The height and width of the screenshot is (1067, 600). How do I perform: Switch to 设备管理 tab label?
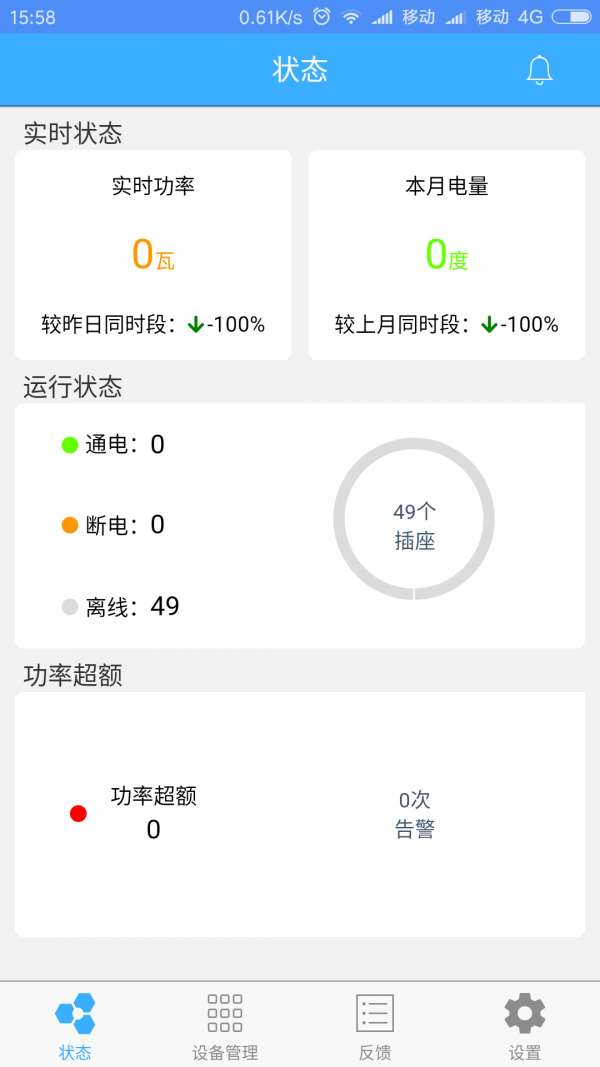click(225, 1052)
